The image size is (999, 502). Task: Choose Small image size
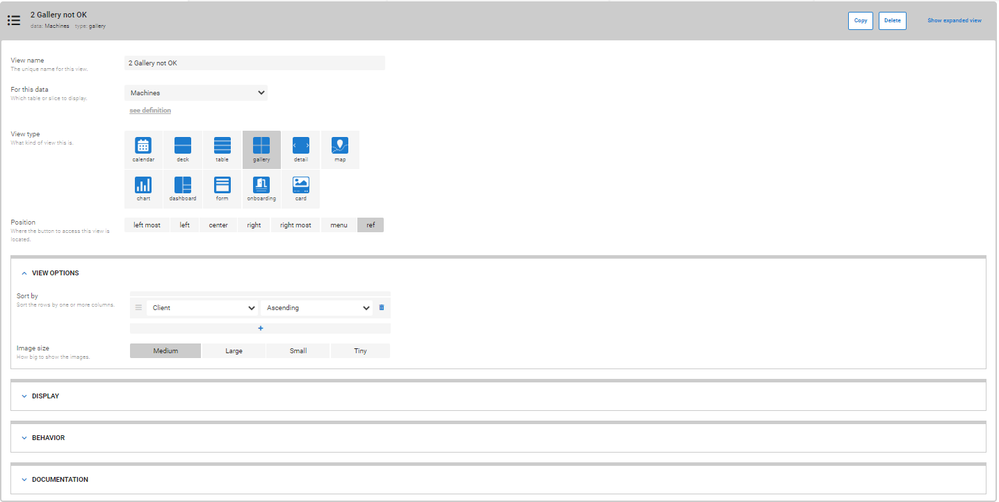(x=298, y=351)
